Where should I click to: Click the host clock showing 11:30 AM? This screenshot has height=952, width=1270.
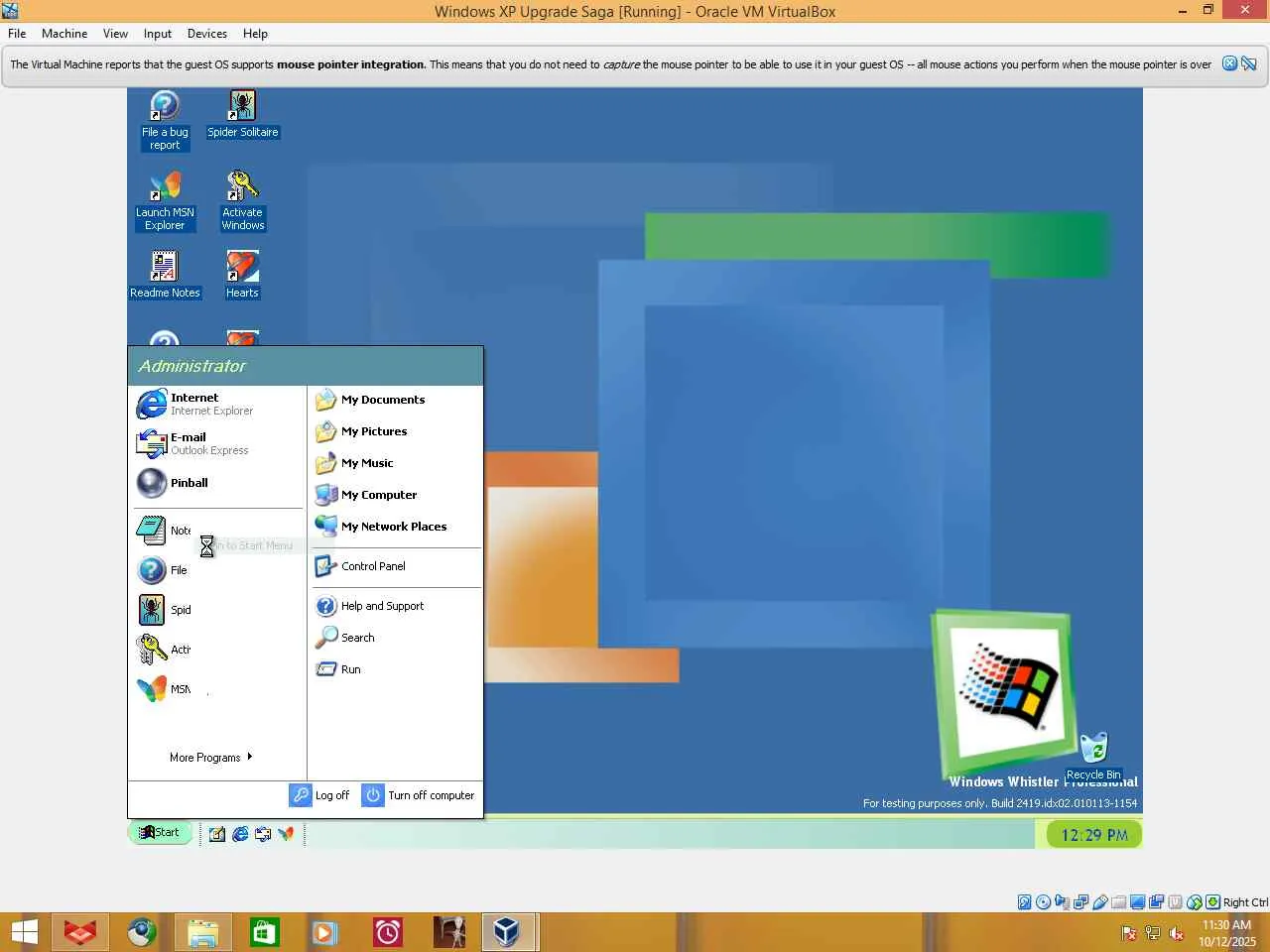pos(1227,933)
